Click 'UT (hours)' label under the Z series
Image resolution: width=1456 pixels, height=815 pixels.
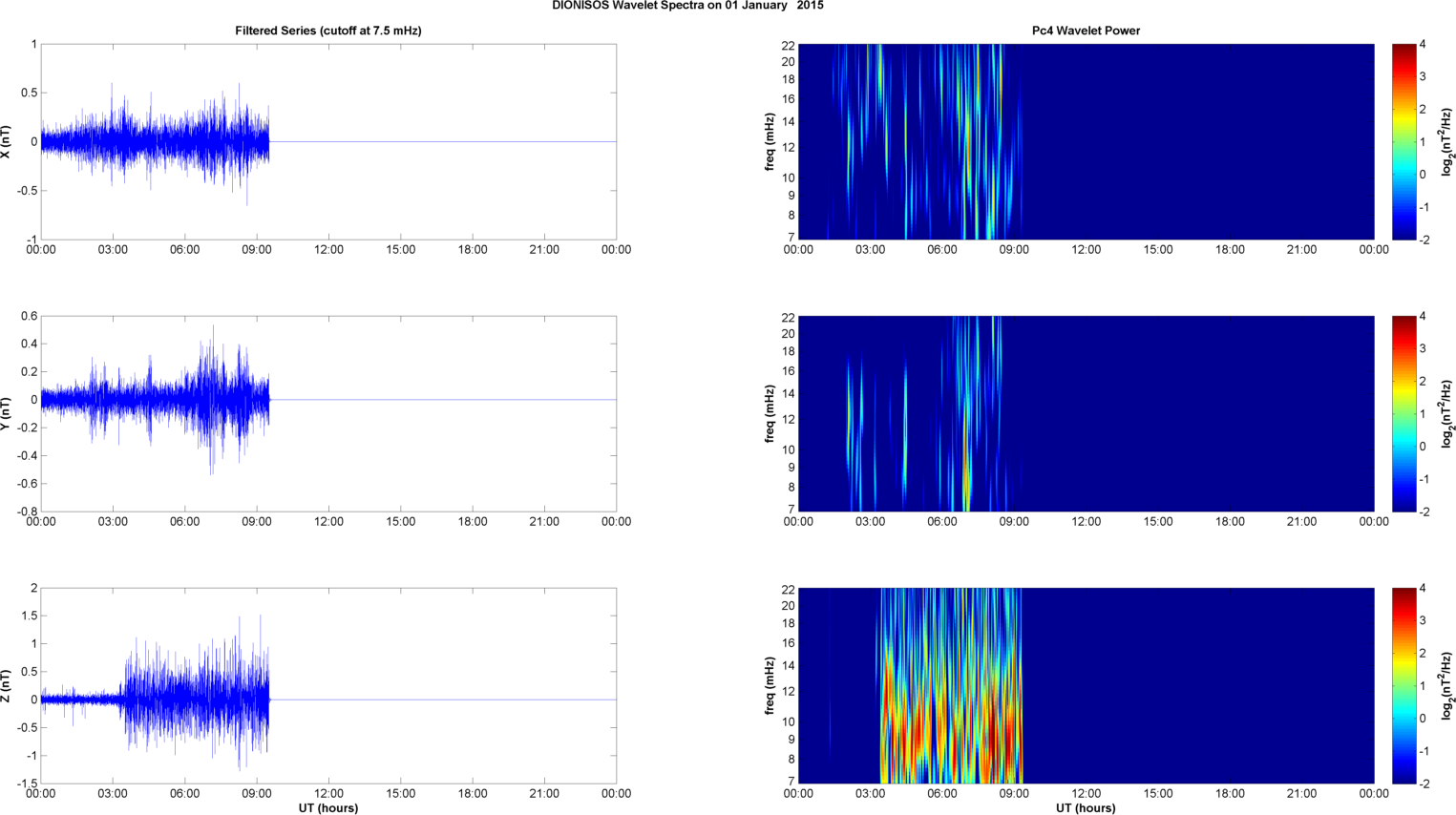(328, 808)
